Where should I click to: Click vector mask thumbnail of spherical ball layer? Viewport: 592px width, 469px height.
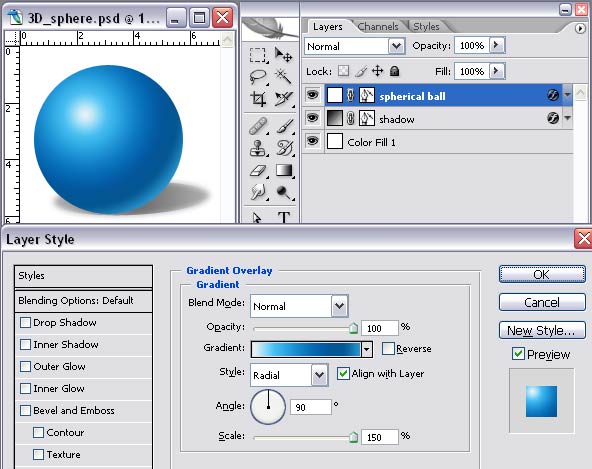(x=367, y=95)
